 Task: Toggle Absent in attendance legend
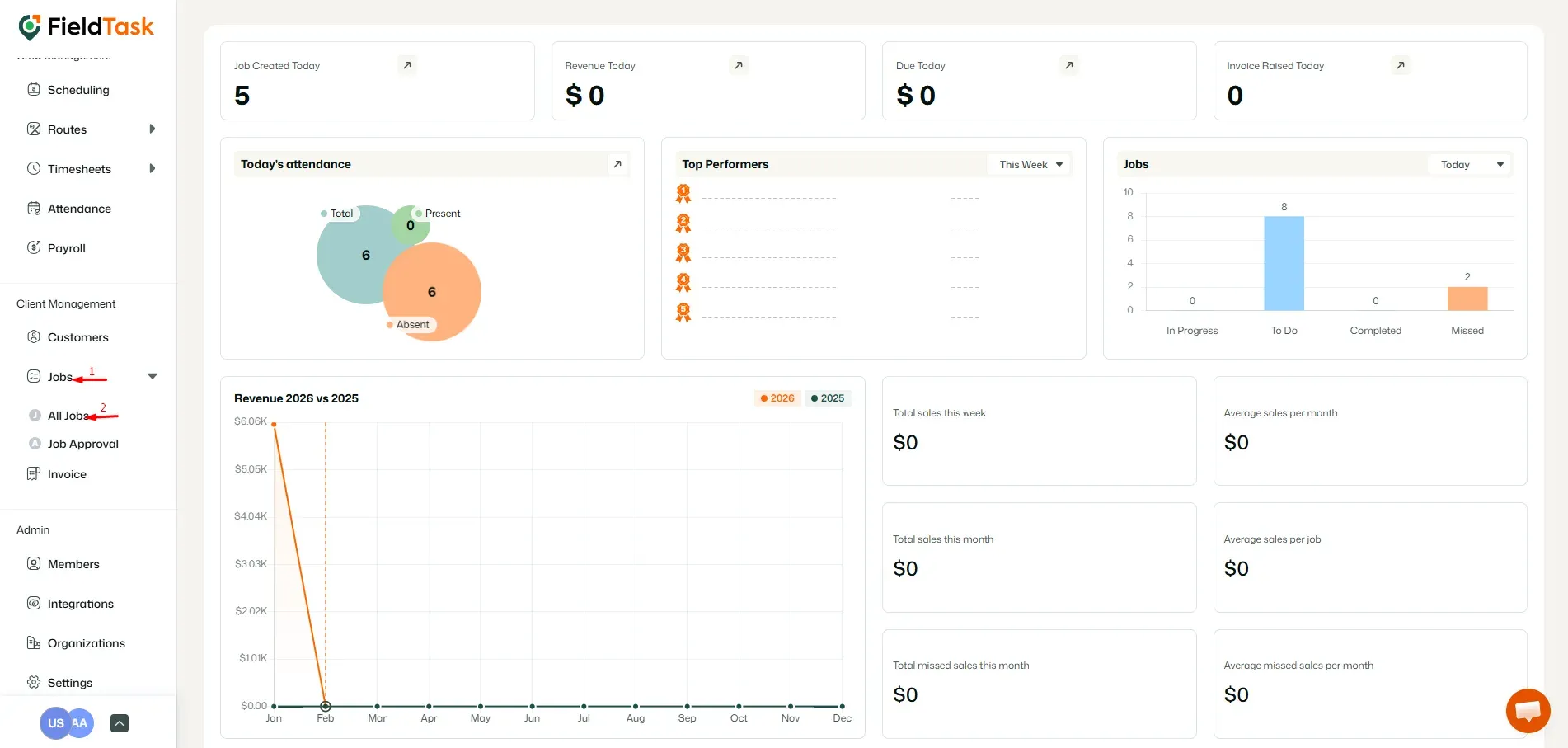pyautogui.click(x=408, y=325)
